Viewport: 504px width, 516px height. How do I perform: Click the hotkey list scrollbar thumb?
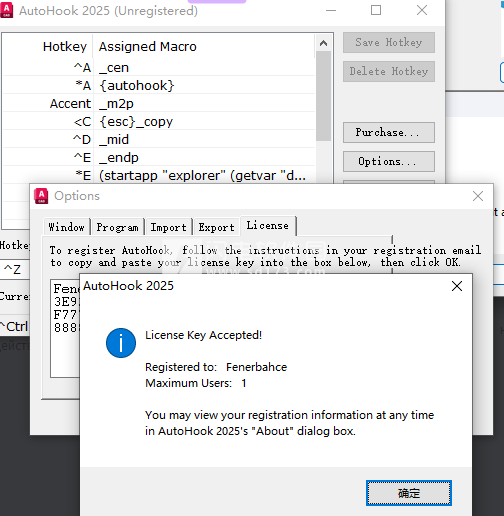tap(323, 96)
